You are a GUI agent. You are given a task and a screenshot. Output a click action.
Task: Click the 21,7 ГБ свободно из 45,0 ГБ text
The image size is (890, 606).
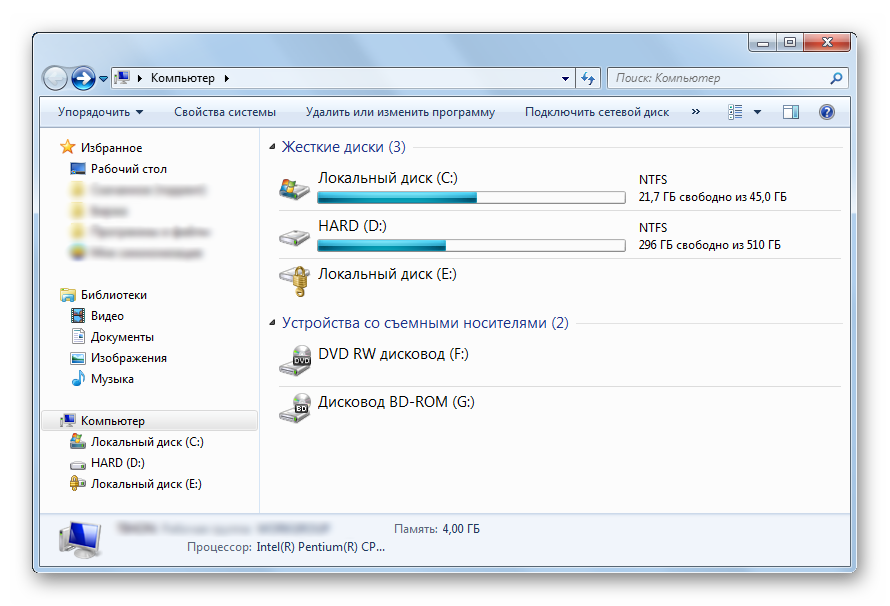(x=712, y=197)
